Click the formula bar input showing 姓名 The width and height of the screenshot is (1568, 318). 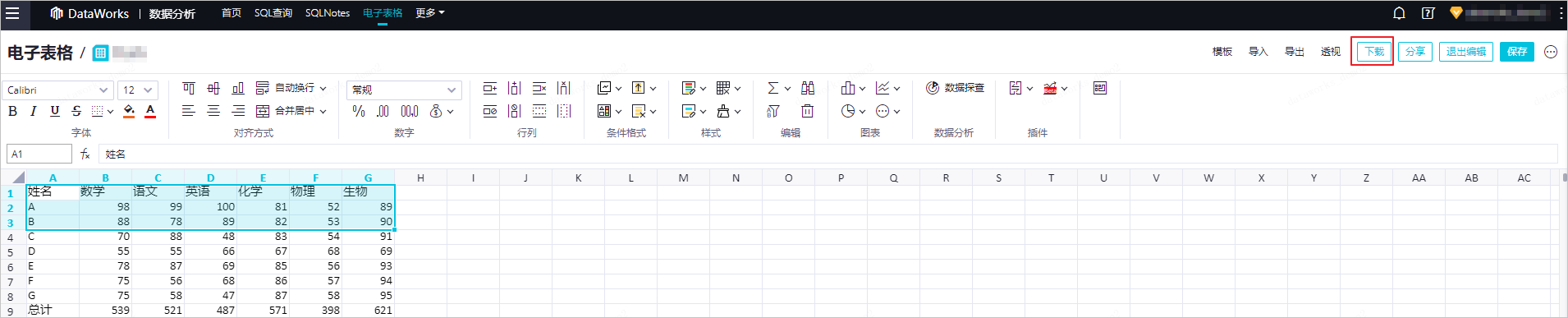828,154
